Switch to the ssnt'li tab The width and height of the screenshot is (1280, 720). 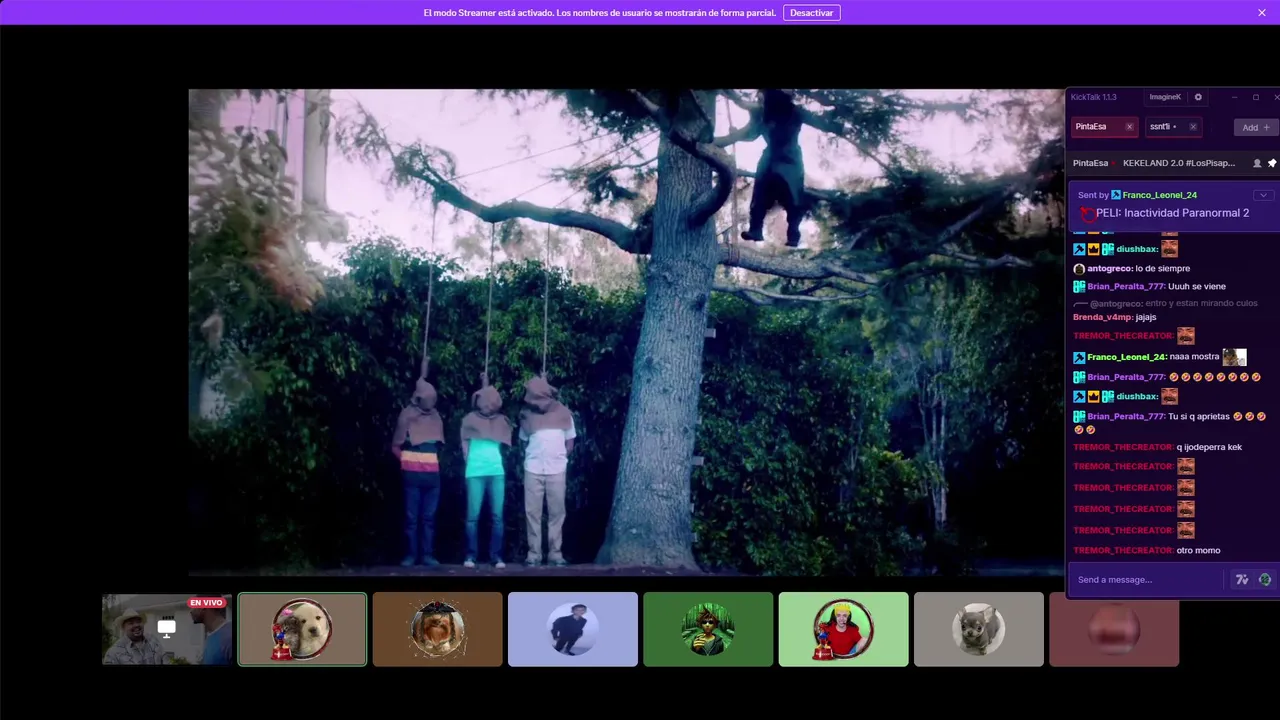pyautogui.click(x=1172, y=127)
